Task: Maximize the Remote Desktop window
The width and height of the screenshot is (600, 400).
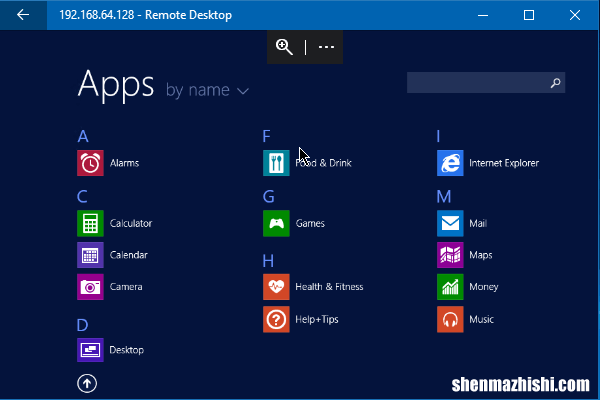Action: click(529, 15)
